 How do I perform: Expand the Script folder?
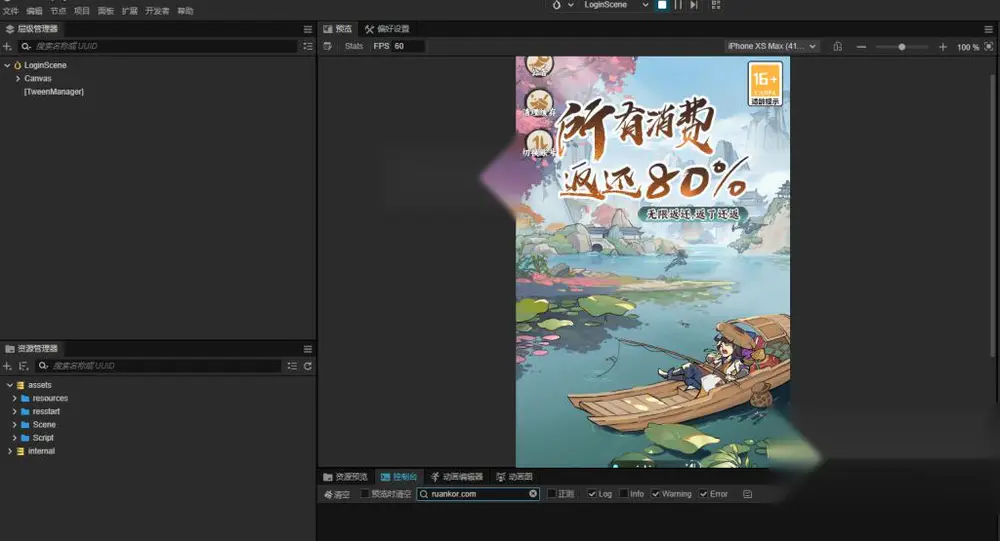15,438
